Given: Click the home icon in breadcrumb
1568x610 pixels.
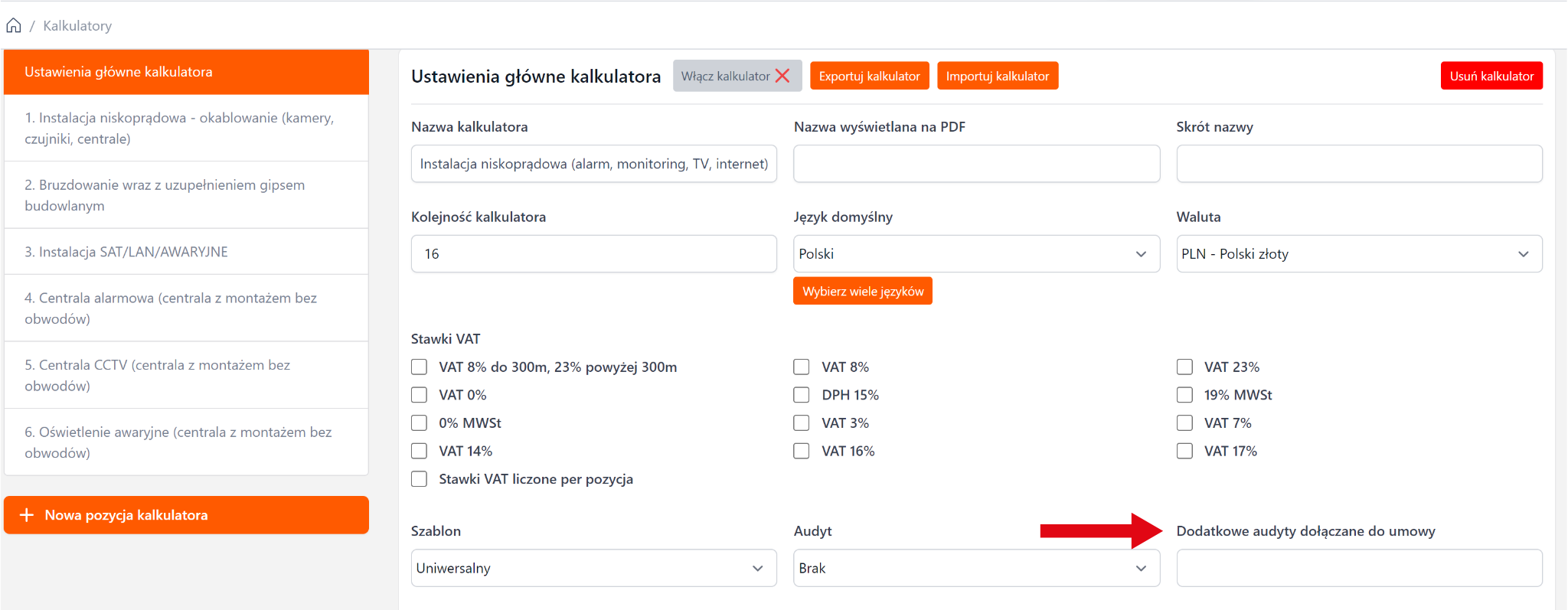Looking at the screenshot, I should [14, 26].
